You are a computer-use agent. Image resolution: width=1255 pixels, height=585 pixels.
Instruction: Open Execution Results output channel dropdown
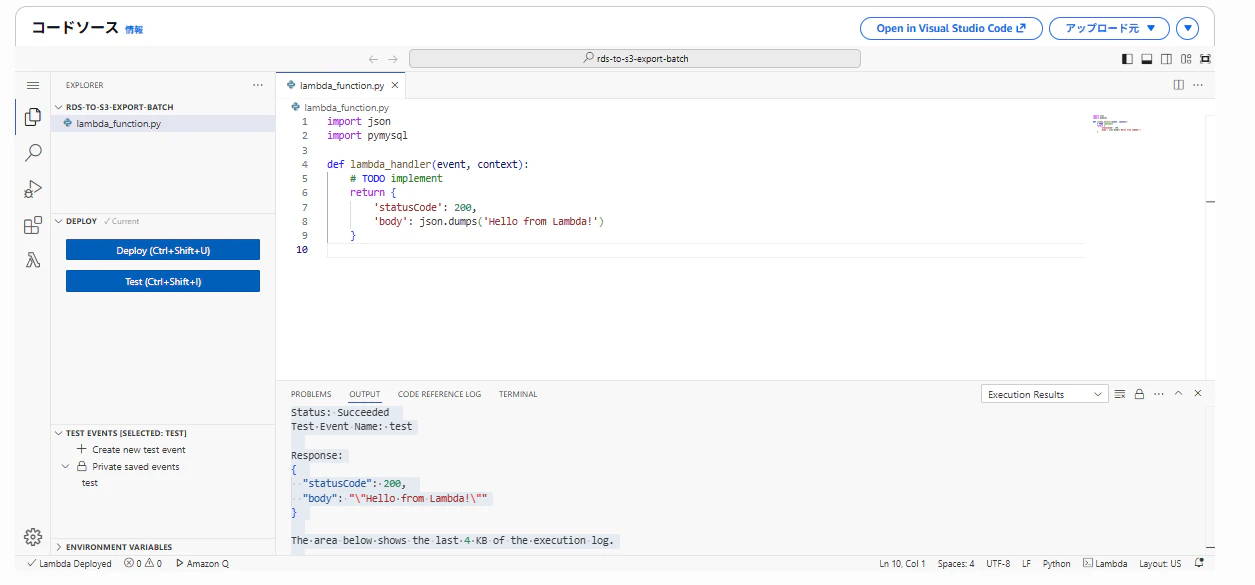1044,394
